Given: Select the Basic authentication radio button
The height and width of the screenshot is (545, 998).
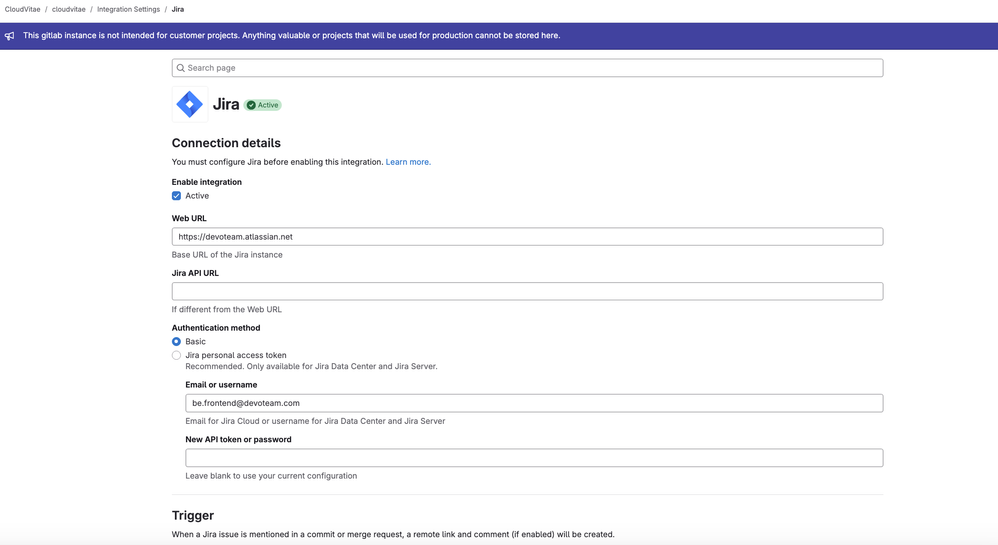Looking at the screenshot, I should (x=176, y=342).
